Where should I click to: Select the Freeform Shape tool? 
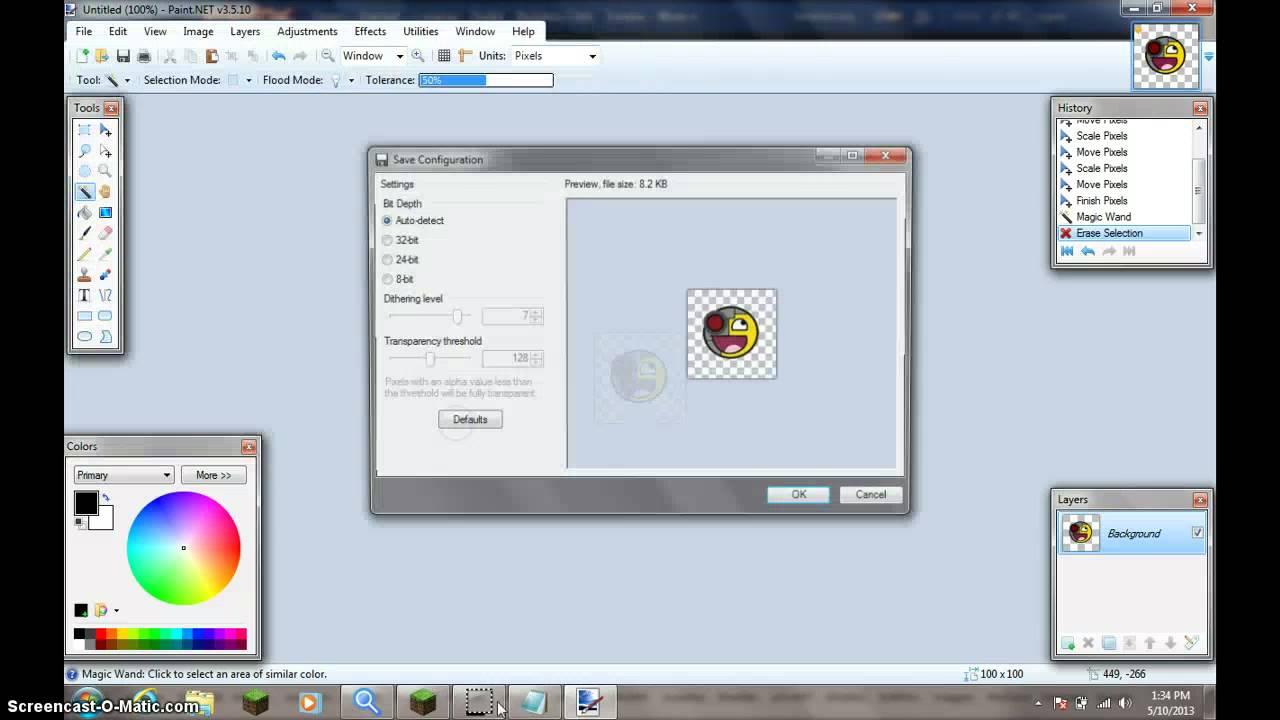coord(105,337)
